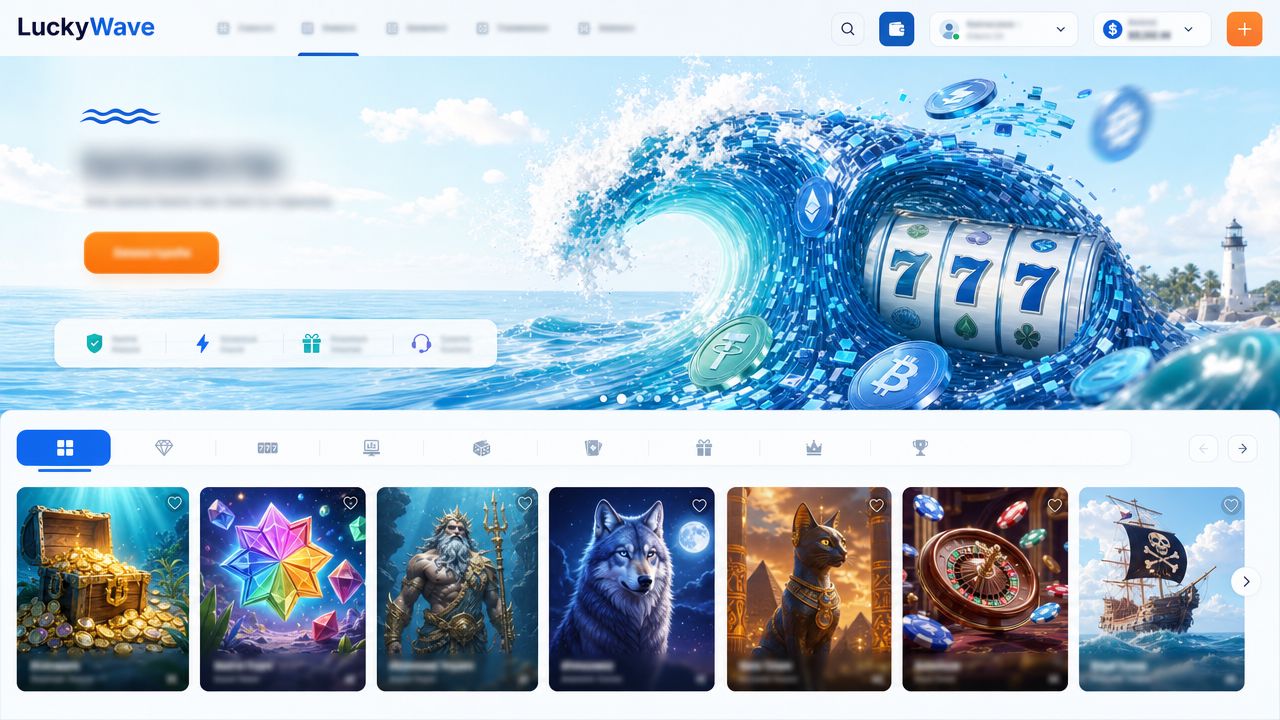
Task: Select the 777 slots category tab
Action: [267, 448]
